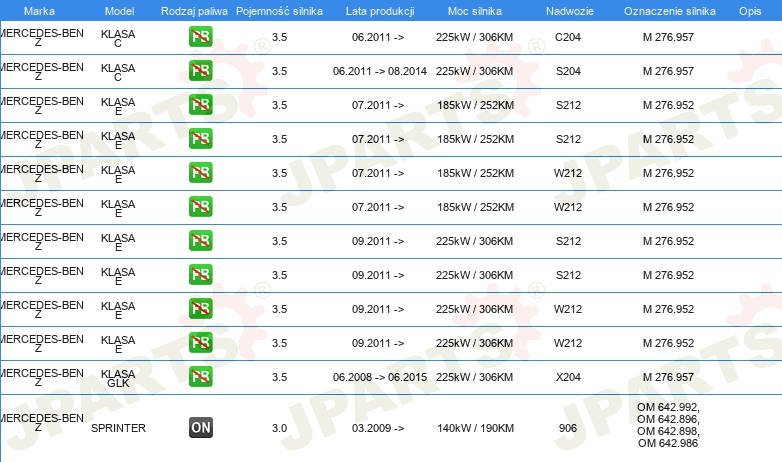Click M 276.957 in the S204 row
The width and height of the screenshot is (782, 462).
pyautogui.click(x=668, y=71)
